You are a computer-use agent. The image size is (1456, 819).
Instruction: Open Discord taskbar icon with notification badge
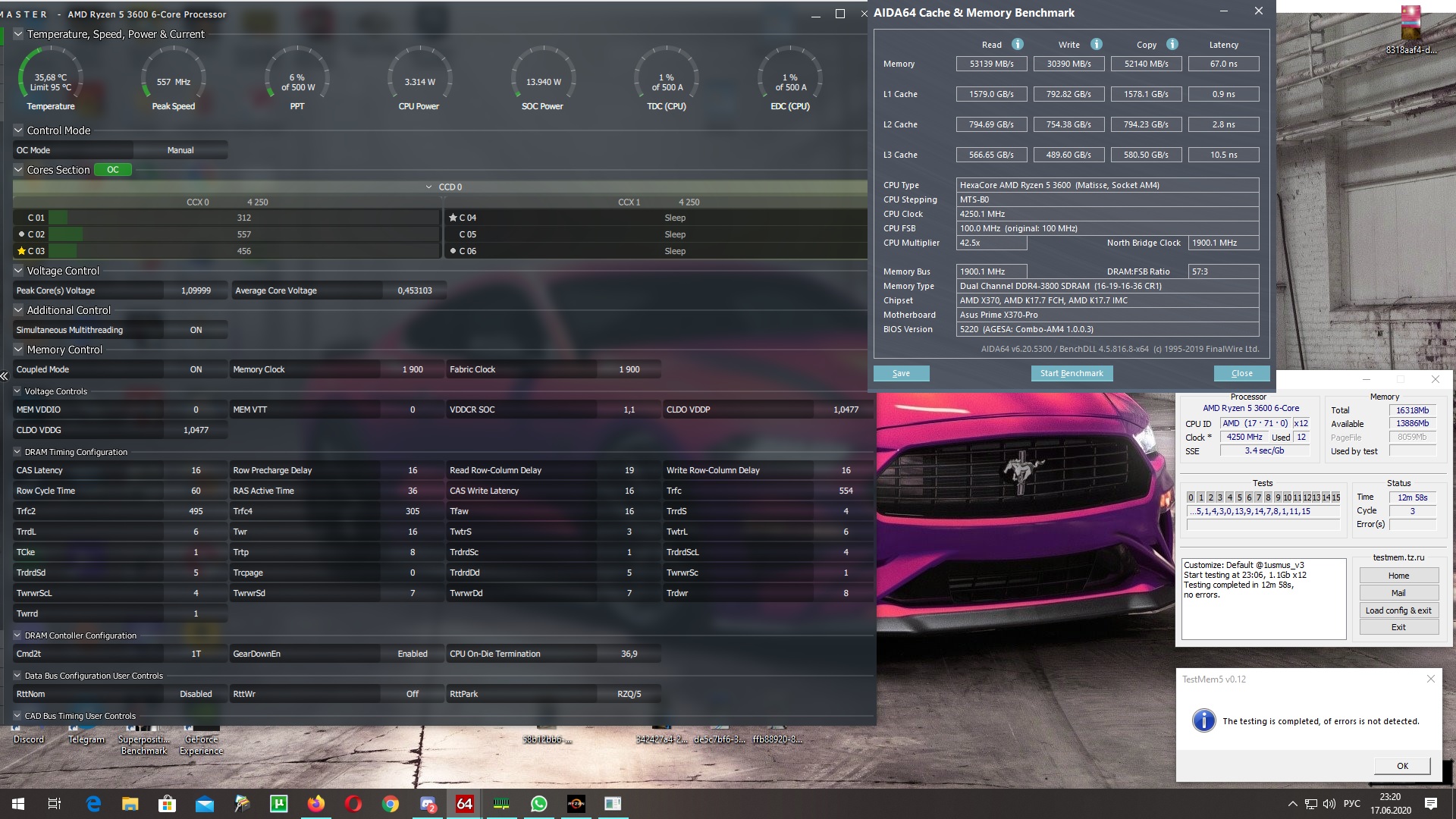428,804
